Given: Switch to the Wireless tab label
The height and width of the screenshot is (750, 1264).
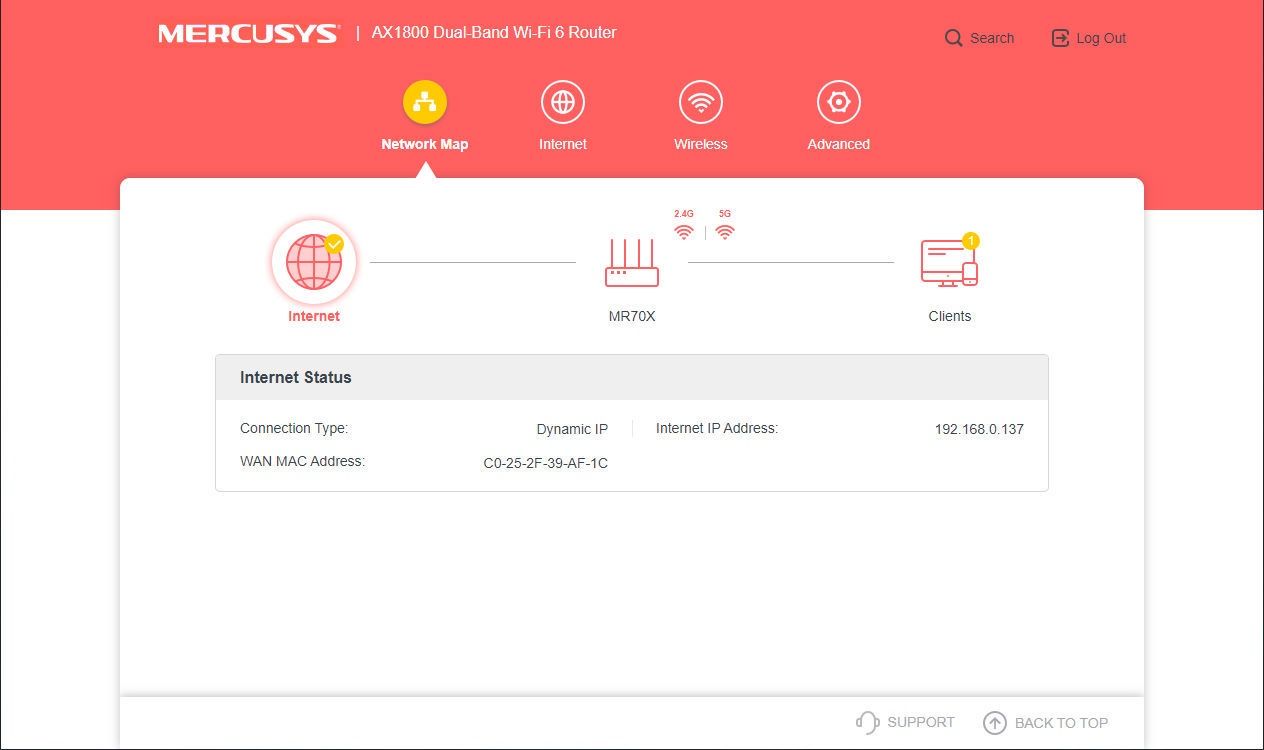Looking at the screenshot, I should pyautogui.click(x=701, y=144).
